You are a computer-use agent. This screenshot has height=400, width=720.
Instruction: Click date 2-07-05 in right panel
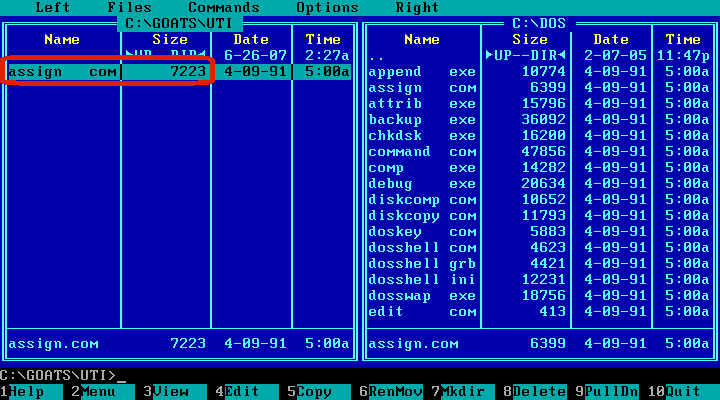[615, 56]
